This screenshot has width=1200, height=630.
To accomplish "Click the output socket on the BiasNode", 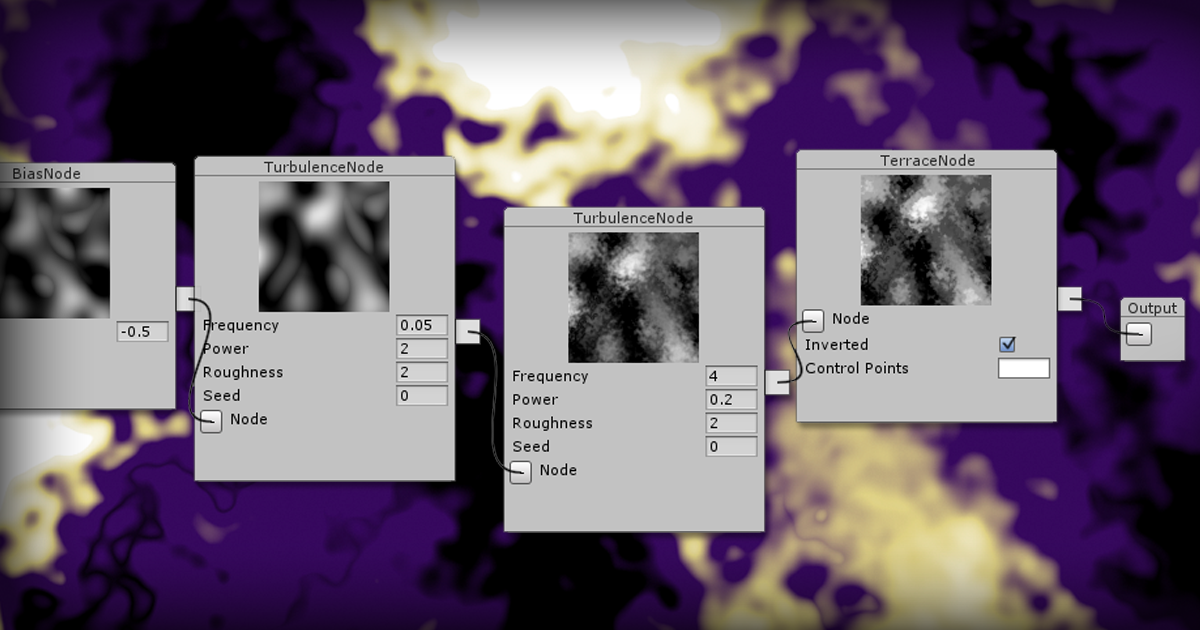I will [x=185, y=298].
